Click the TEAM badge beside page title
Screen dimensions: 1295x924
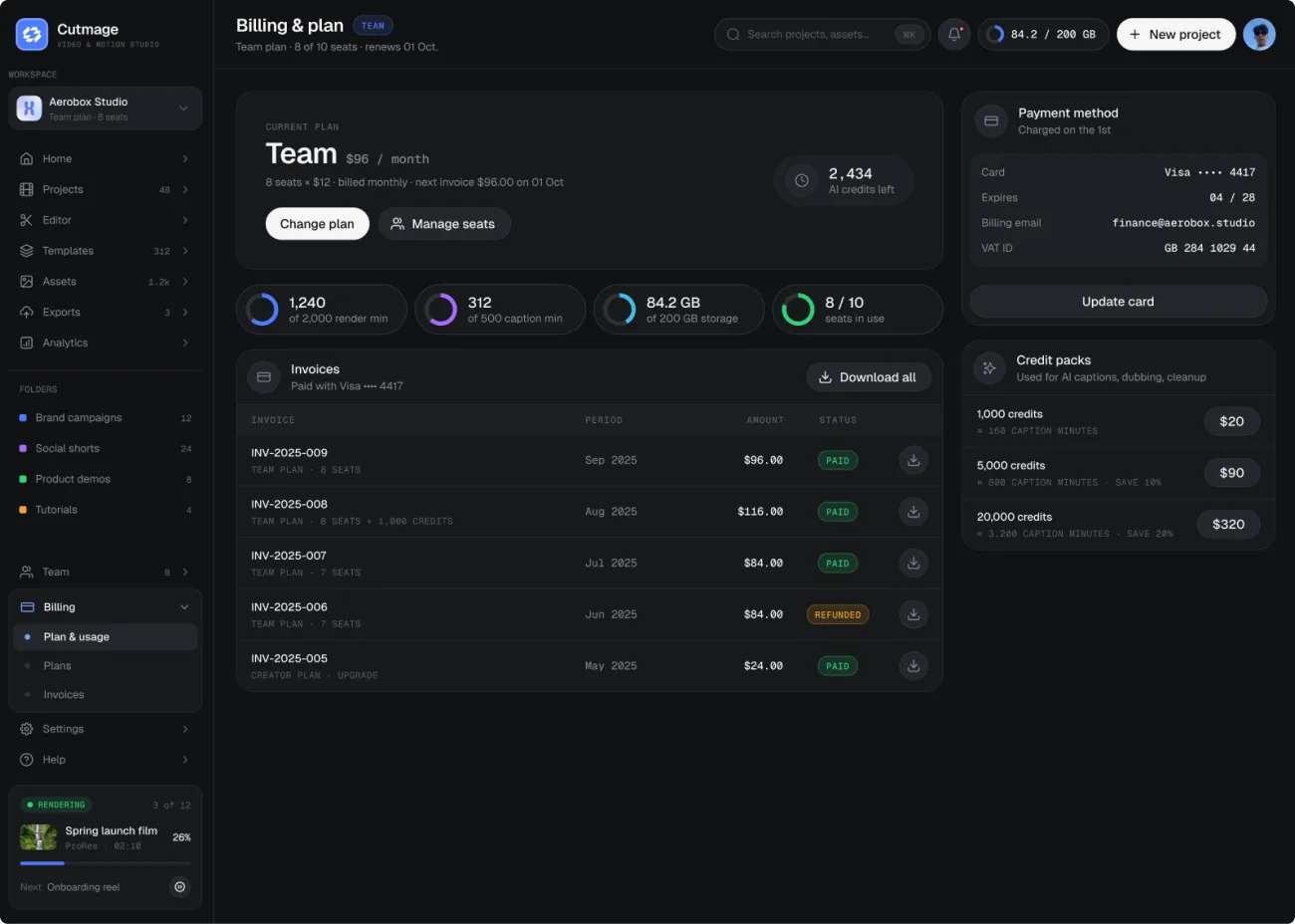[373, 26]
